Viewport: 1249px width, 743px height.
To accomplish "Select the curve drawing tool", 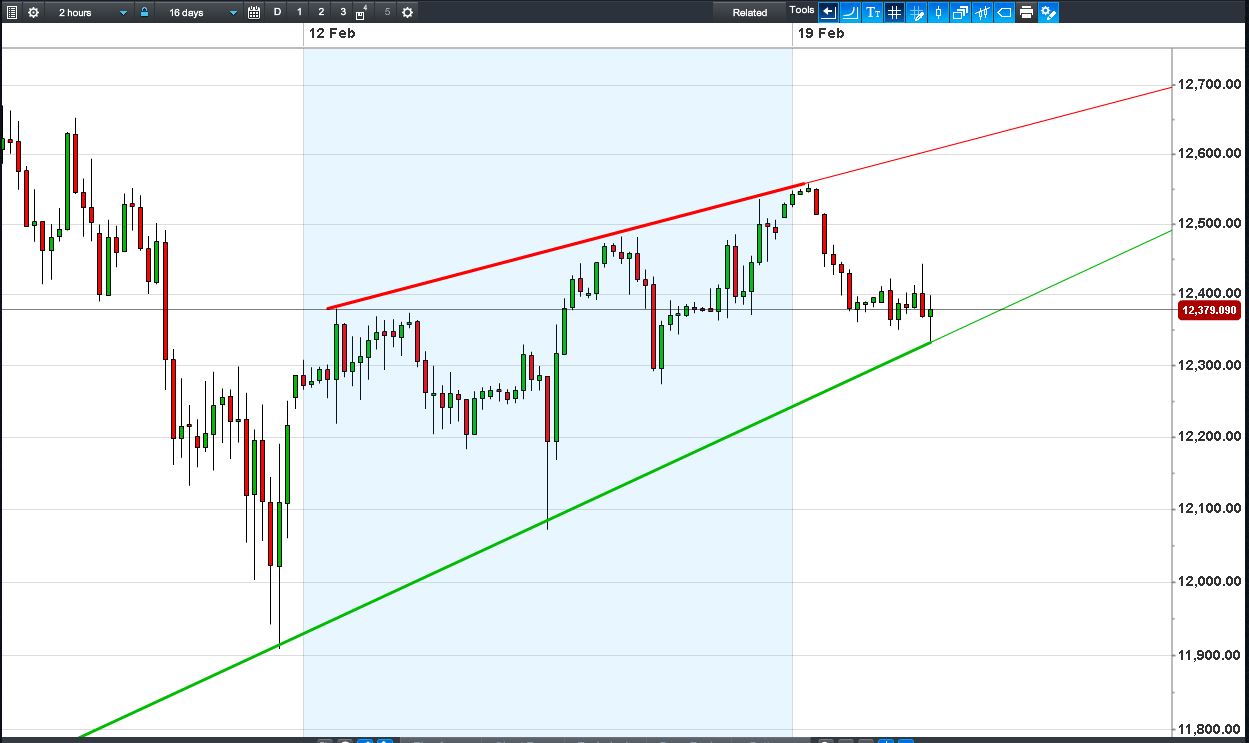I will pos(850,12).
